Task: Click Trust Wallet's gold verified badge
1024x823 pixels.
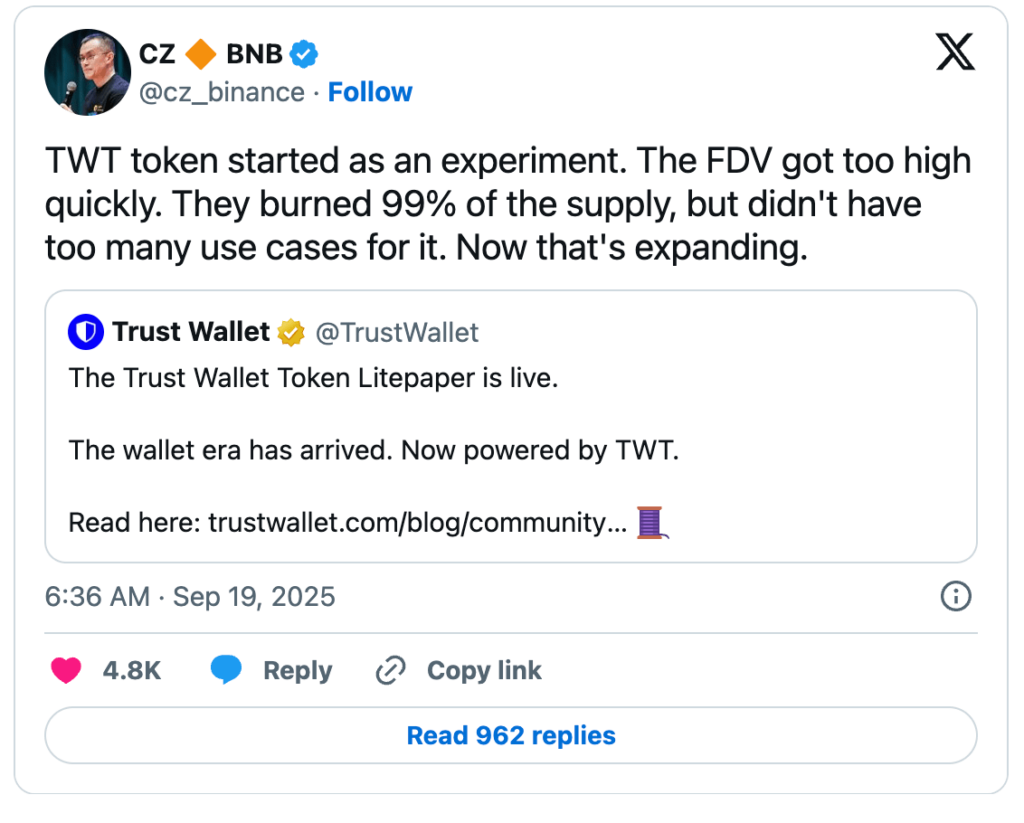Action: 290,331
